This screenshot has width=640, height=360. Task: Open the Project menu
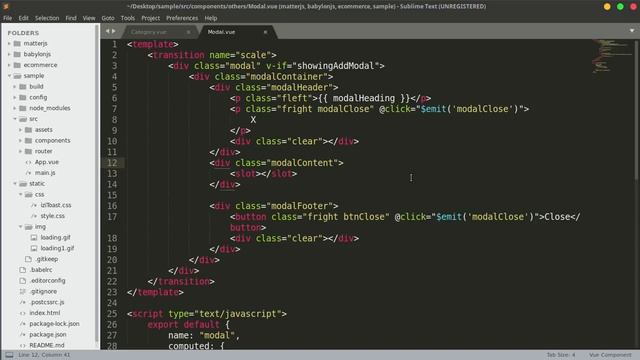(x=151, y=18)
